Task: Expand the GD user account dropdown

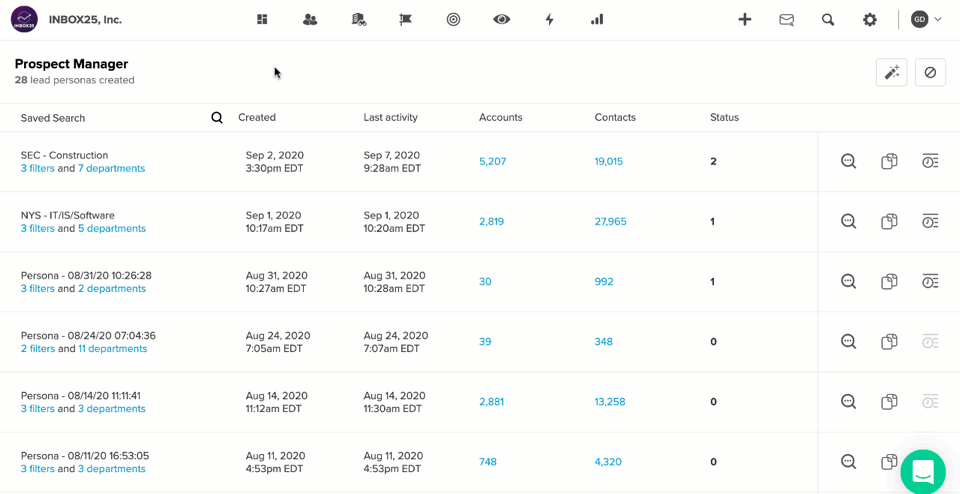Action: [x=926, y=20]
